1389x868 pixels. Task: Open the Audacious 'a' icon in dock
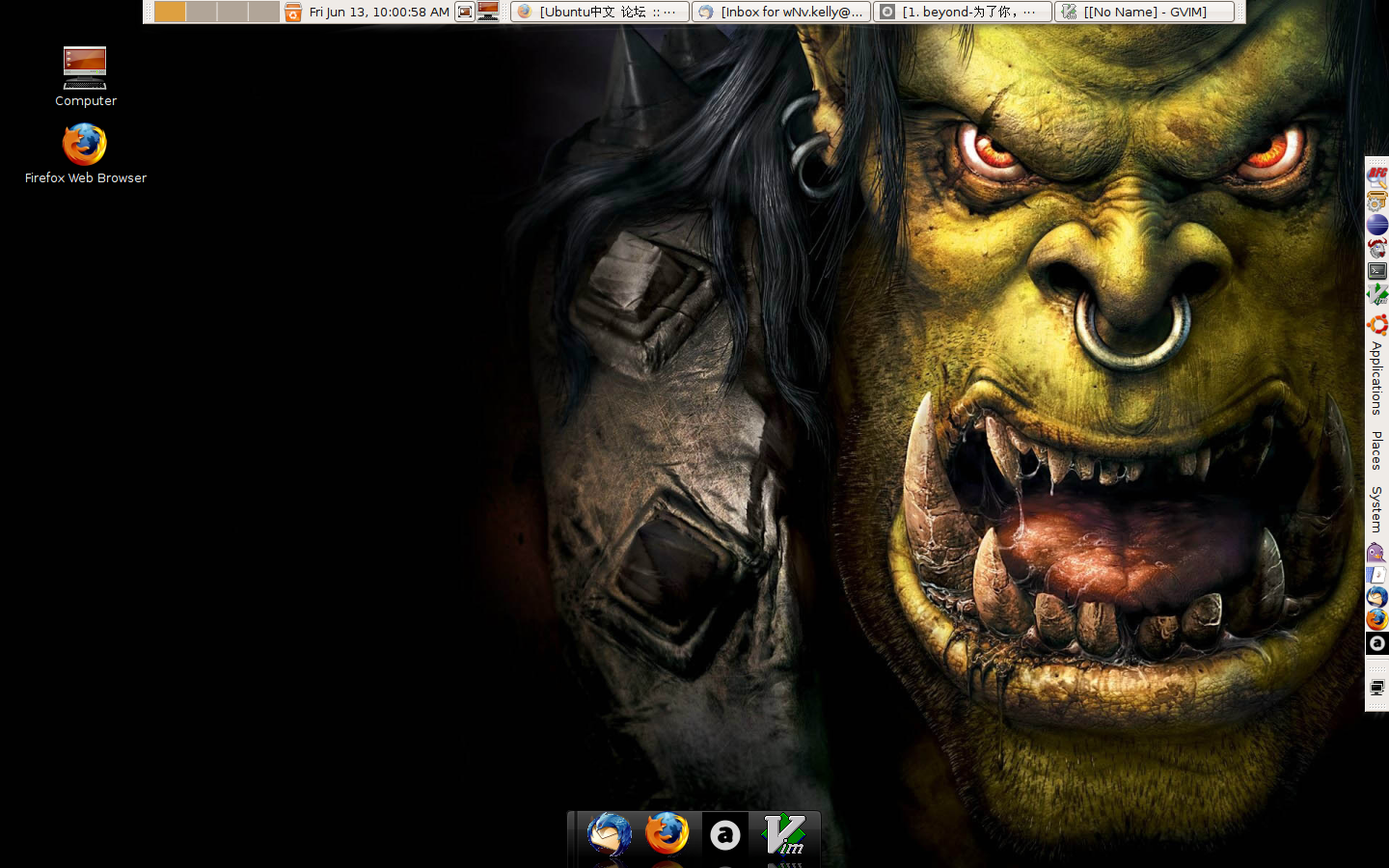tap(724, 835)
